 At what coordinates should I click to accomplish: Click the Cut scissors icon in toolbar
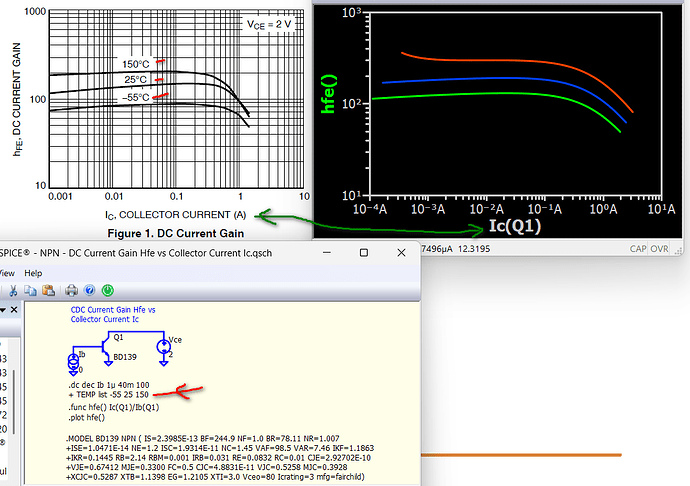[x=12, y=291]
